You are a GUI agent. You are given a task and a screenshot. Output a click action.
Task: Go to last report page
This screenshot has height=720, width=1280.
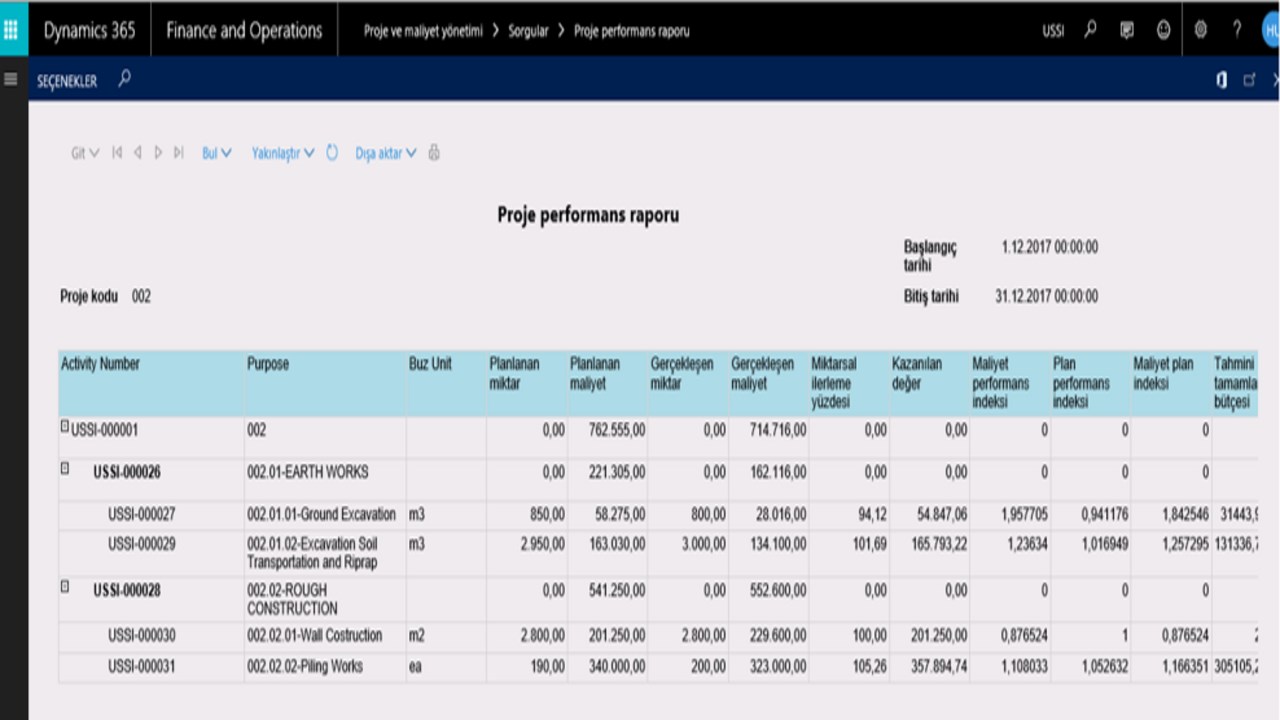(178, 153)
